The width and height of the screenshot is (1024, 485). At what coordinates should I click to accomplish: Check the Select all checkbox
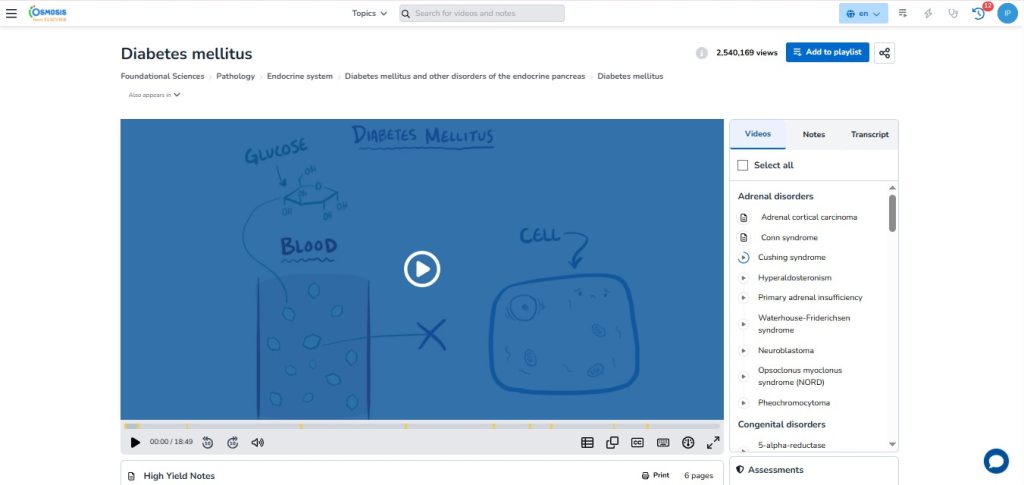(743, 165)
